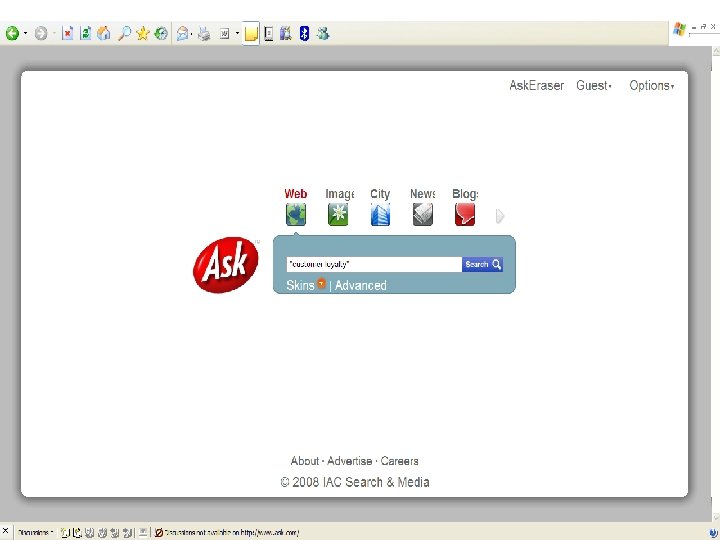Open the Advanced search link
Image resolution: width=720 pixels, height=540 pixels.
pyautogui.click(x=360, y=285)
